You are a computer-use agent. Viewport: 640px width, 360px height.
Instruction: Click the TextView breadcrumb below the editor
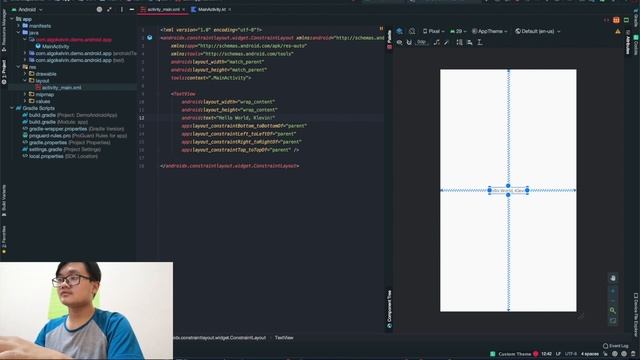coord(284,338)
